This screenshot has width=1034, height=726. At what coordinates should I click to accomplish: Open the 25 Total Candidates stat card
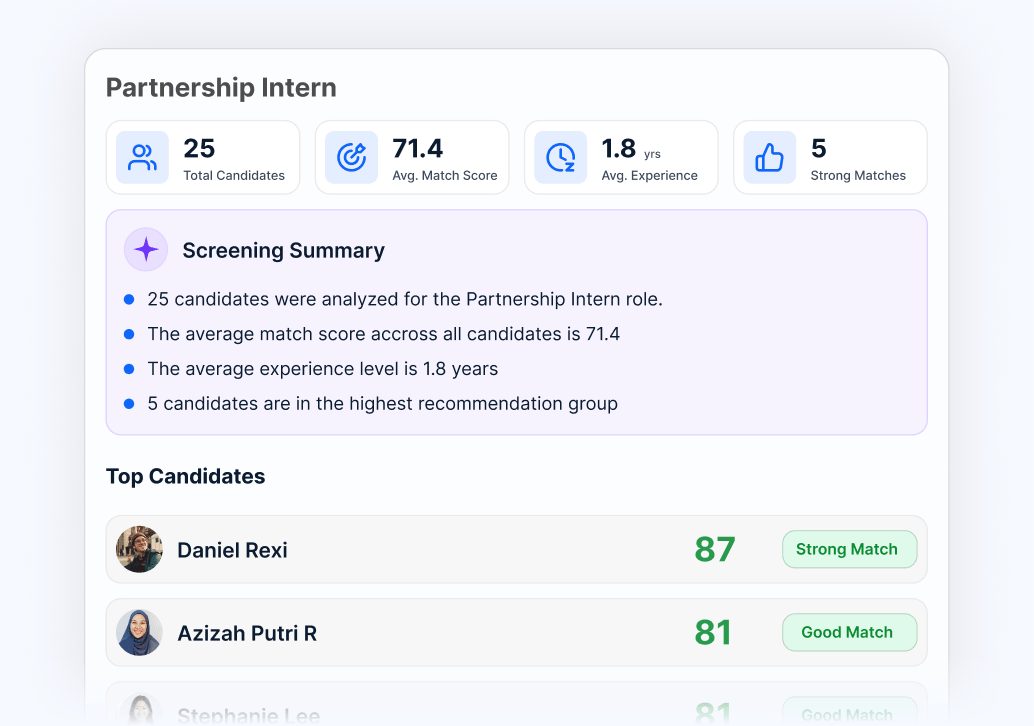(203, 158)
